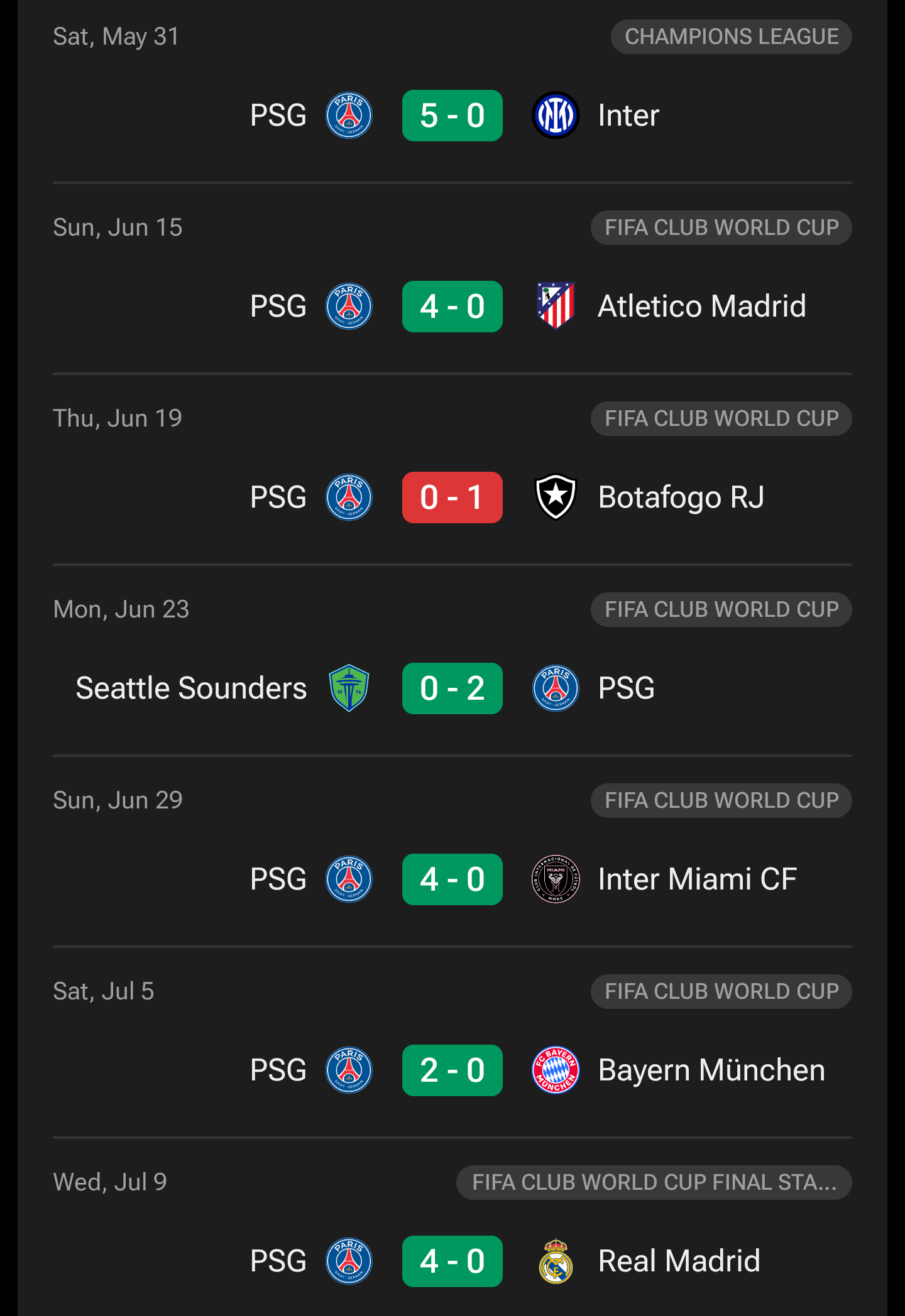Select the Inter Miami CF team name
Image resolution: width=905 pixels, height=1316 pixels.
point(698,879)
